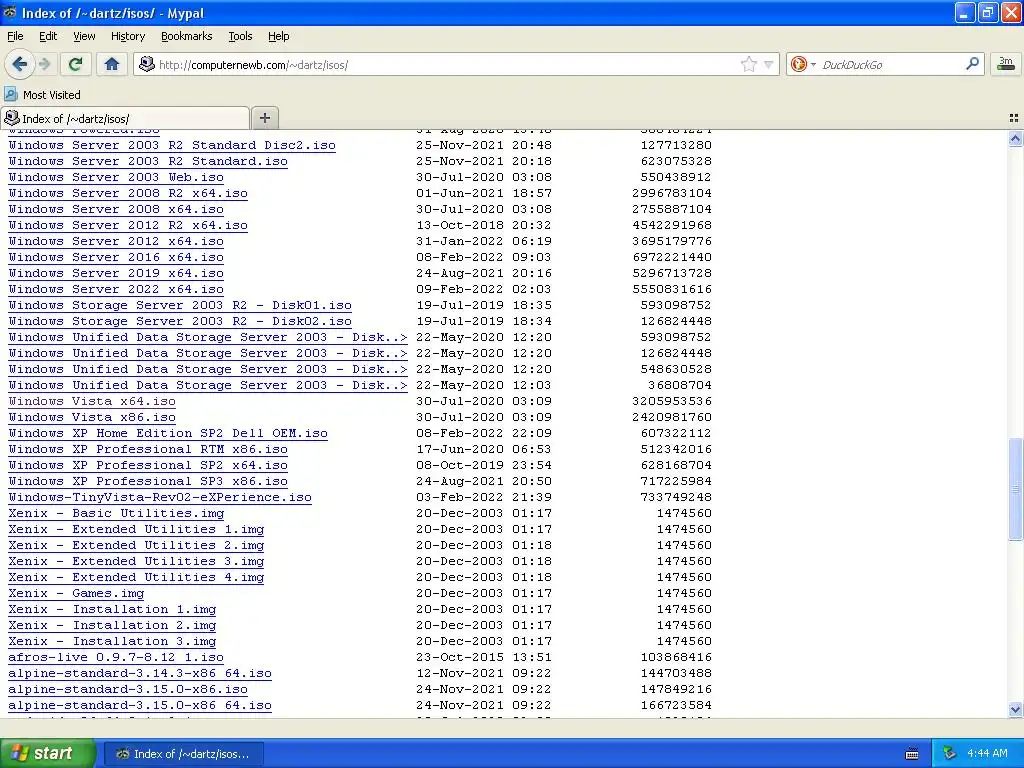Open the DuckDuckGo search engine selector

click(x=803, y=64)
